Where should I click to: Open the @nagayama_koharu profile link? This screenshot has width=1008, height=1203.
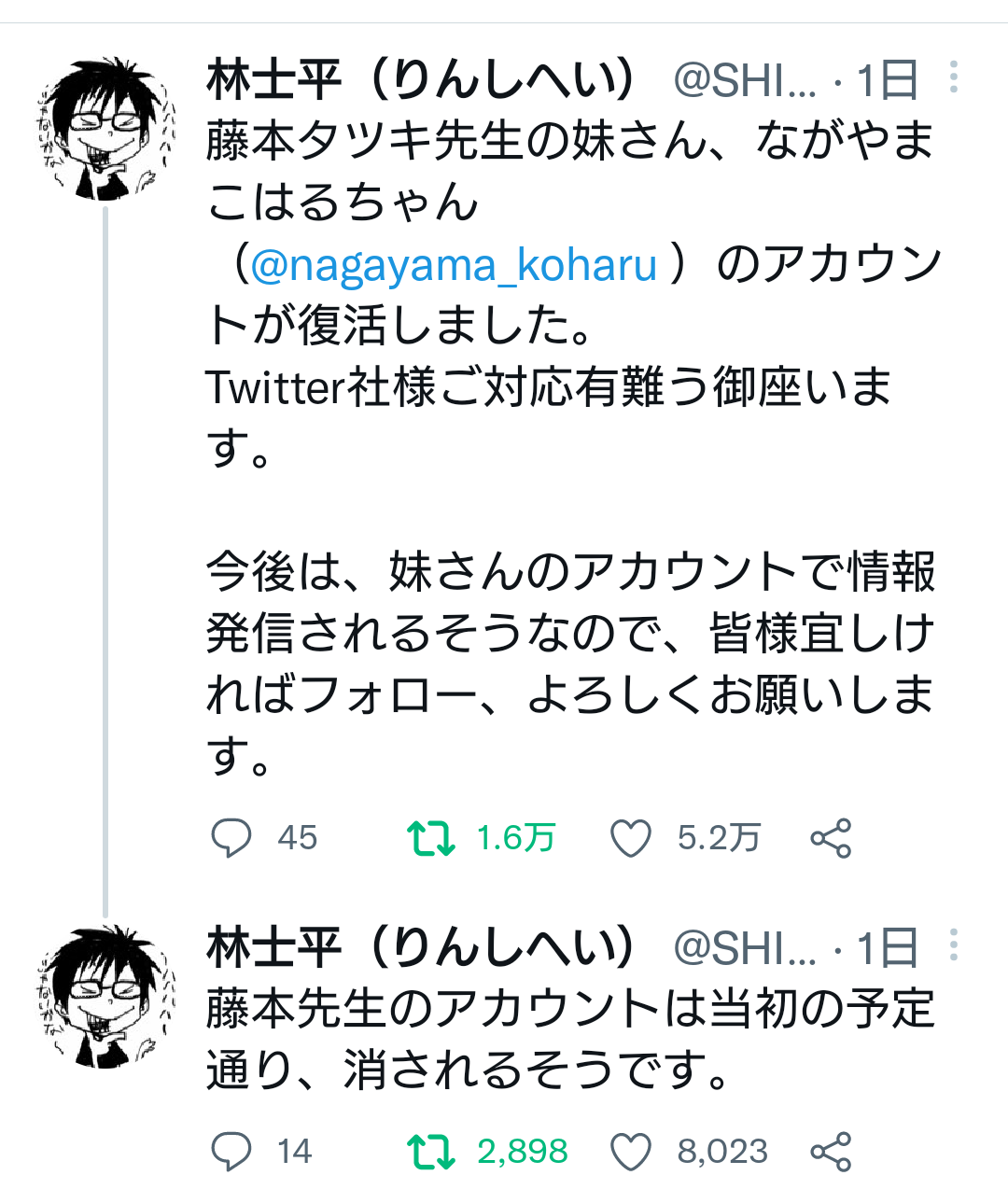pos(454,265)
